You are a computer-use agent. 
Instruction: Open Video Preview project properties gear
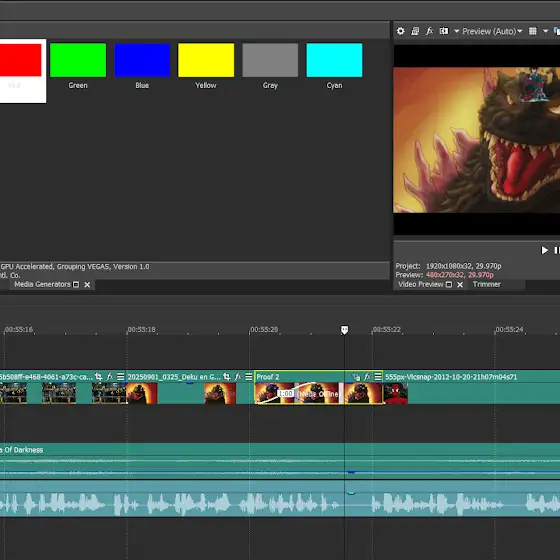tap(400, 31)
